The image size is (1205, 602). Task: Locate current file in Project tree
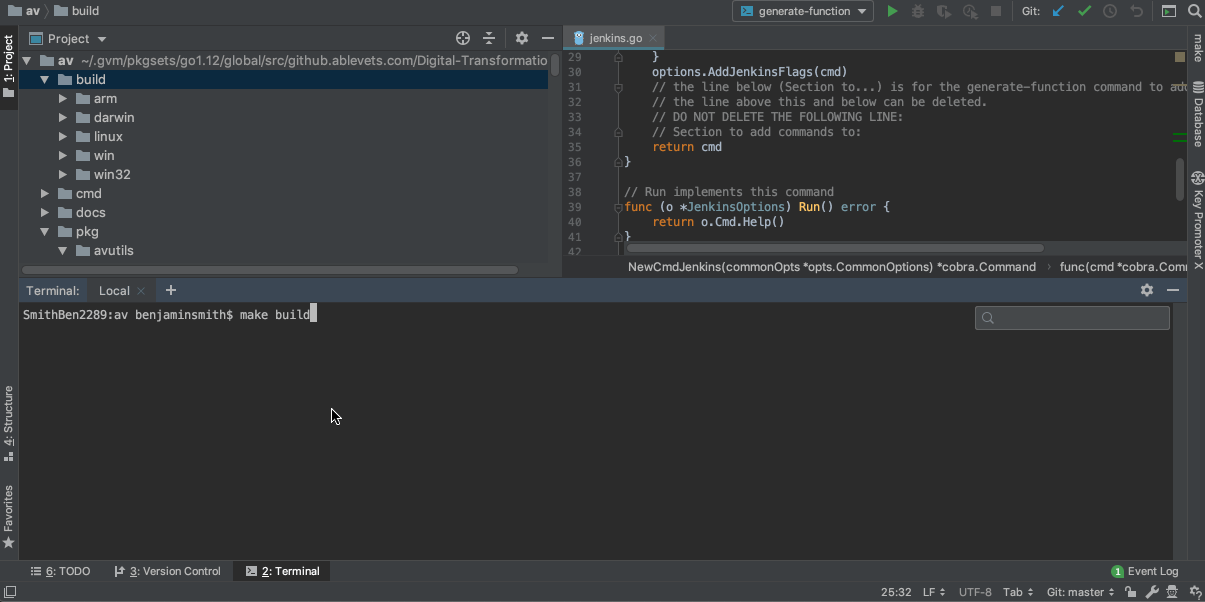pos(463,38)
